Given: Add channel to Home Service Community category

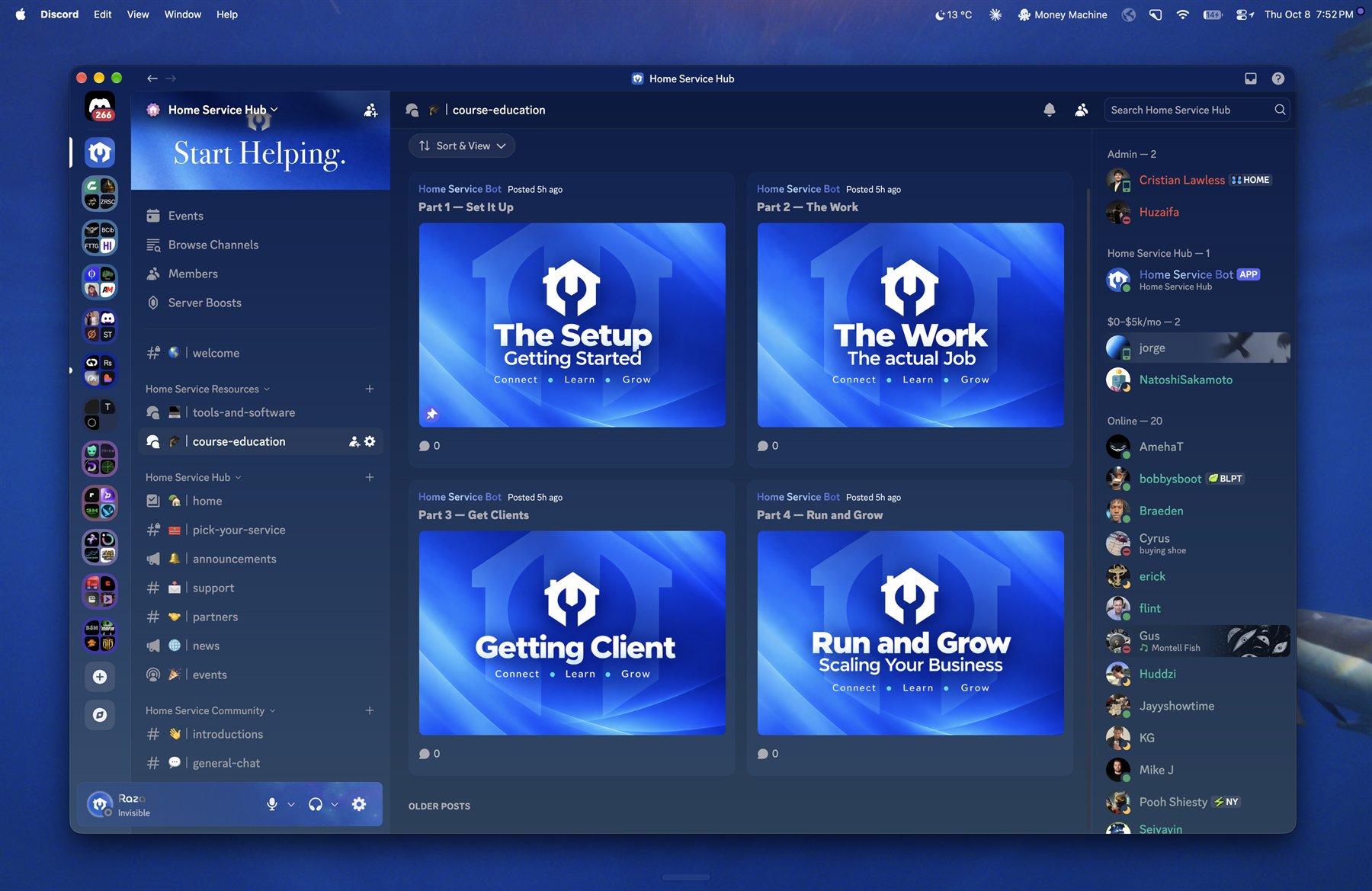Looking at the screenshot, I should [370, 710].
